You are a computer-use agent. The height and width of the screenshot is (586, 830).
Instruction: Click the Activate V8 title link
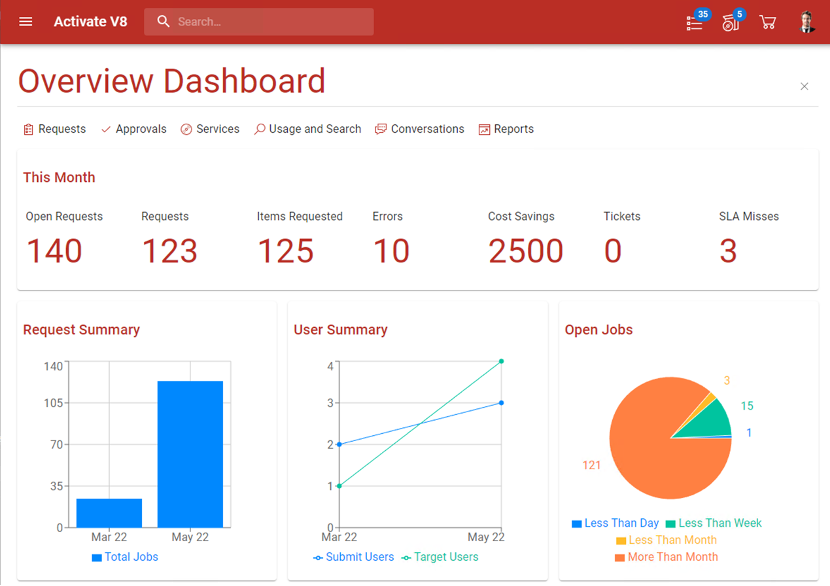(91, 22)
